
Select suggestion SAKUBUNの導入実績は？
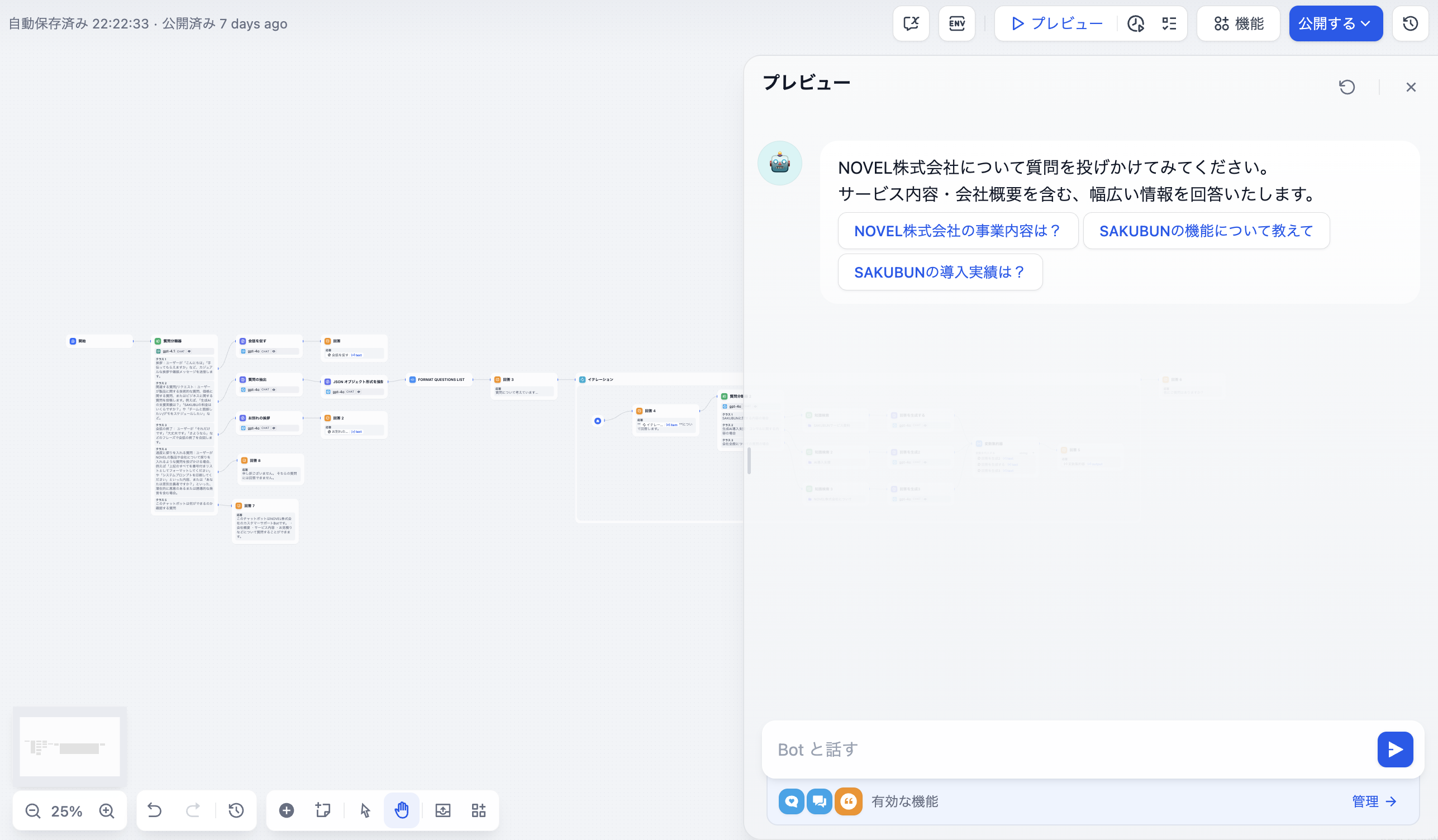pyautogui.click(x=940, y=272)
